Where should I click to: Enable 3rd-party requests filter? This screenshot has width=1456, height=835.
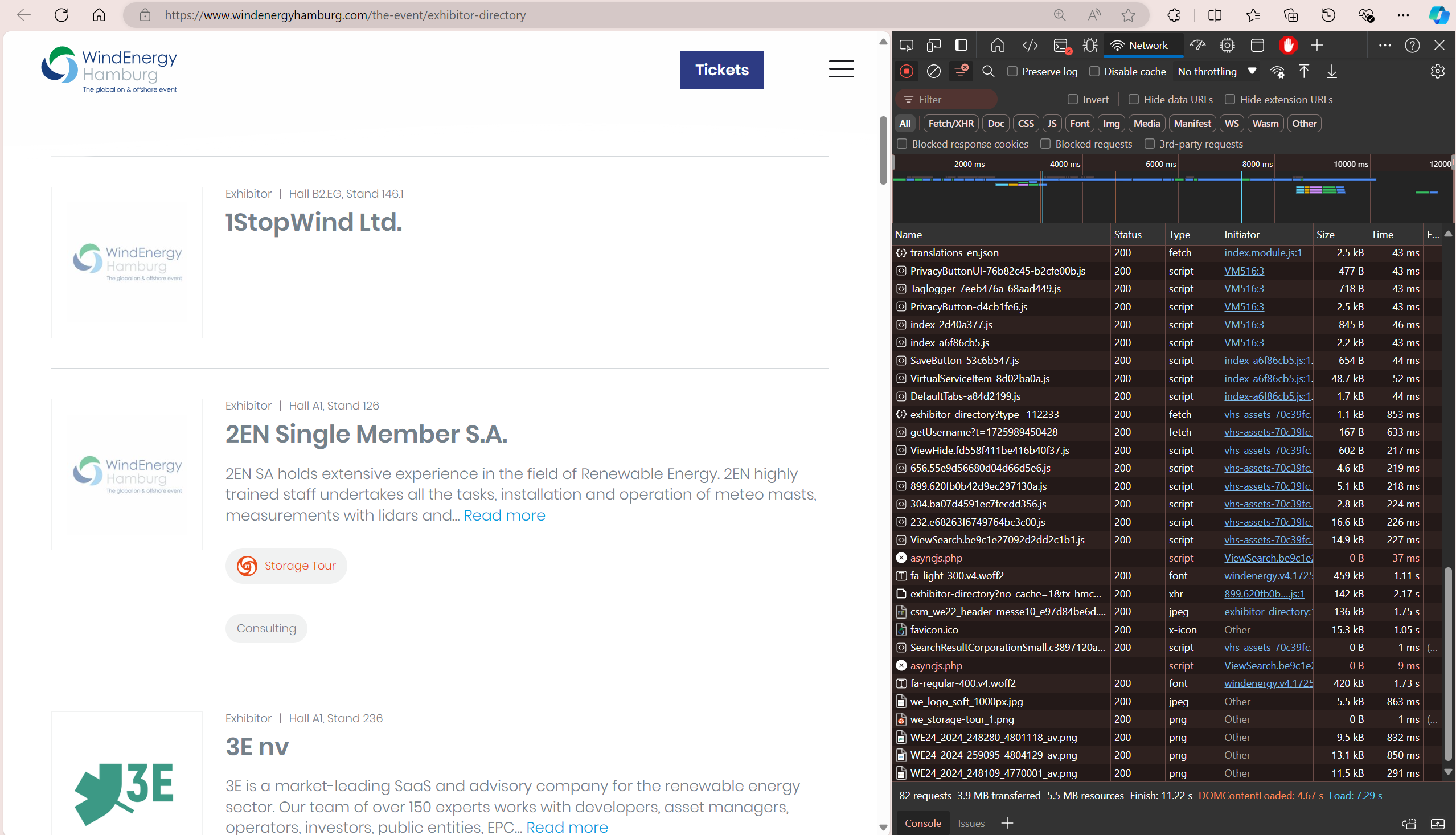coord(1149,144)
